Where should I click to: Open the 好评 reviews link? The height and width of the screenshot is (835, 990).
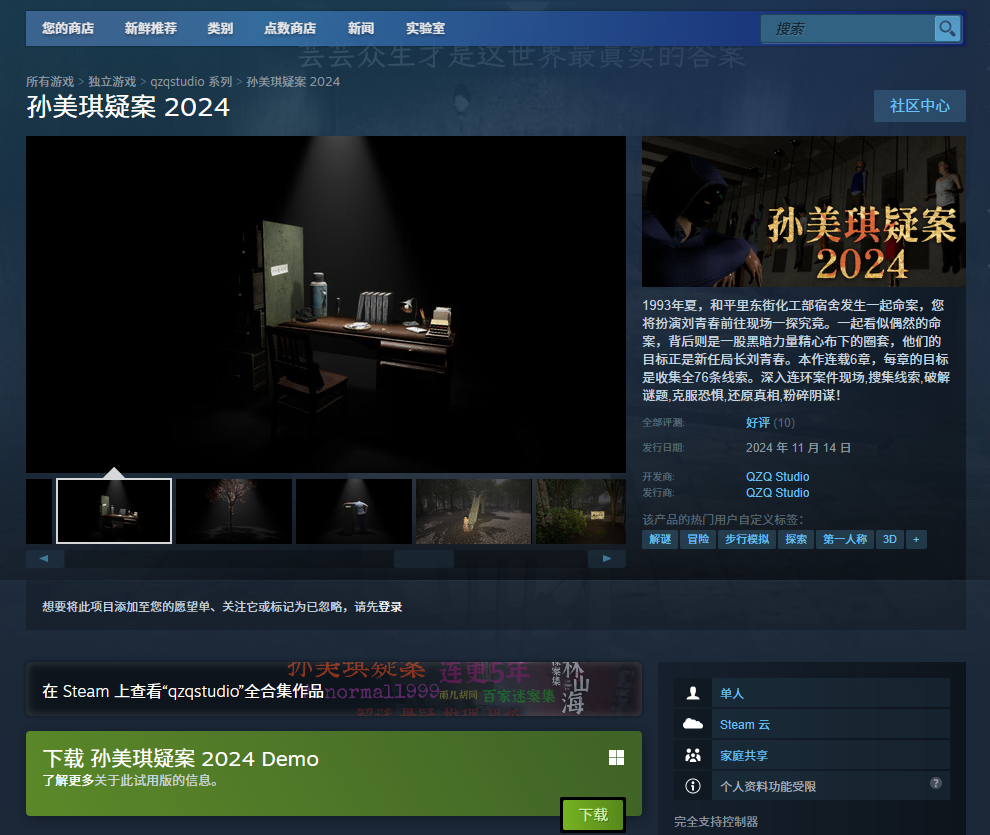click(758, 422)
